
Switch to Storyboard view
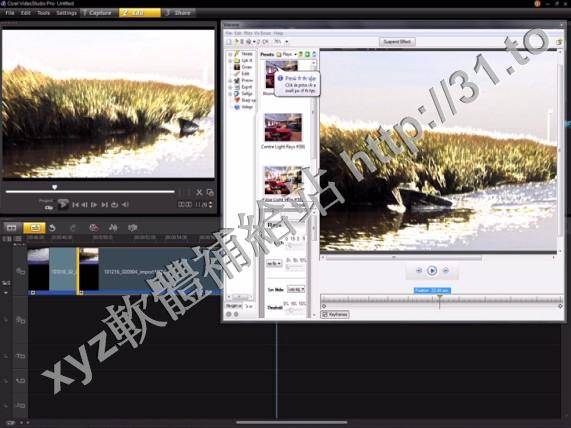pyautogui.click(x=11, y=228)
